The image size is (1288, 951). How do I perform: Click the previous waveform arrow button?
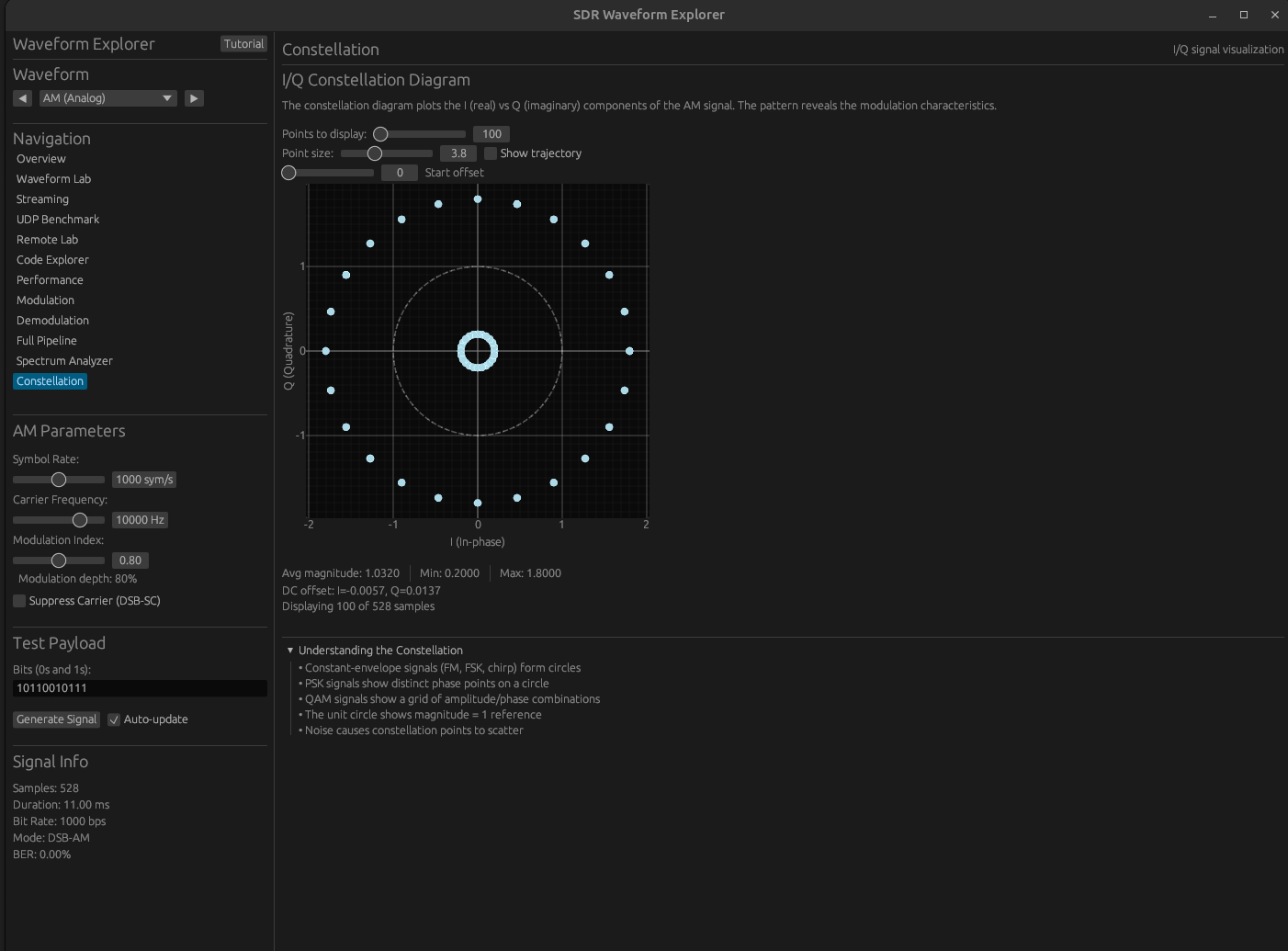click(x=23, y=98)
